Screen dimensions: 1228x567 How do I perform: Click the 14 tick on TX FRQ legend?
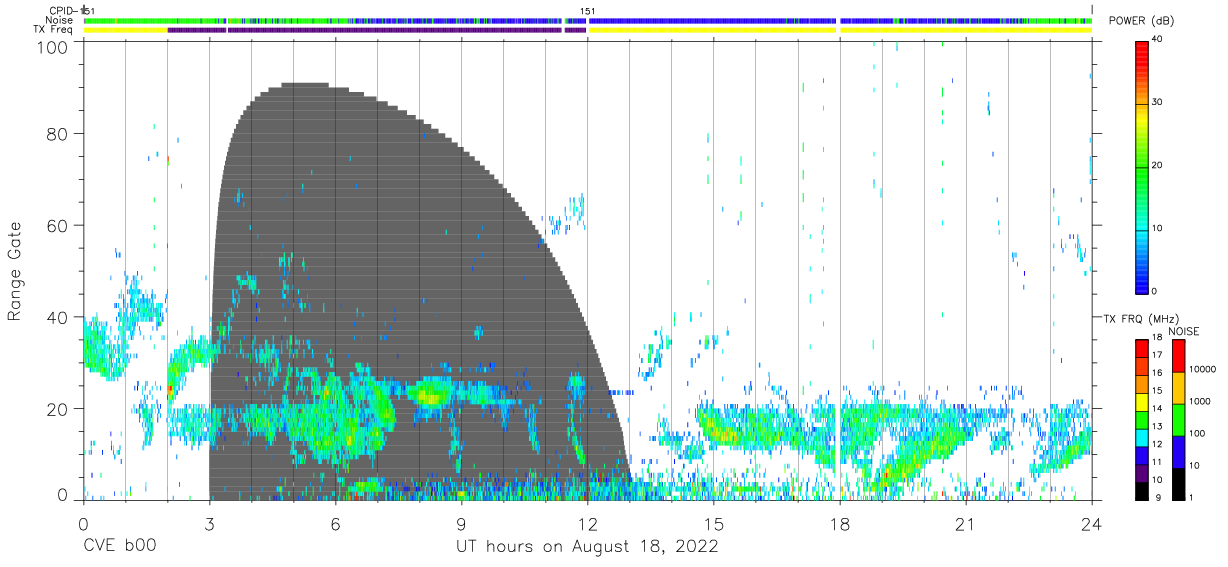pos(1158,409)
